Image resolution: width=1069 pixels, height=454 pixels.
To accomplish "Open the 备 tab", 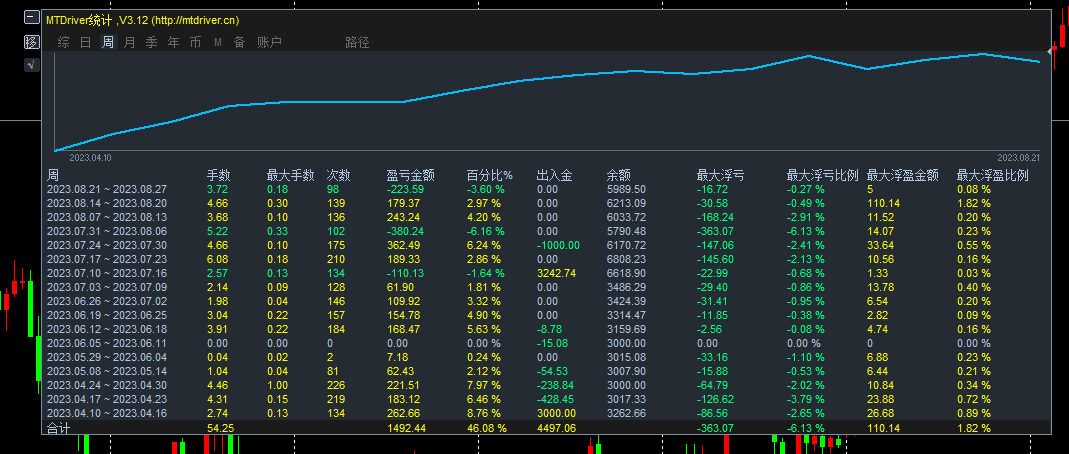I will [239, 42].
